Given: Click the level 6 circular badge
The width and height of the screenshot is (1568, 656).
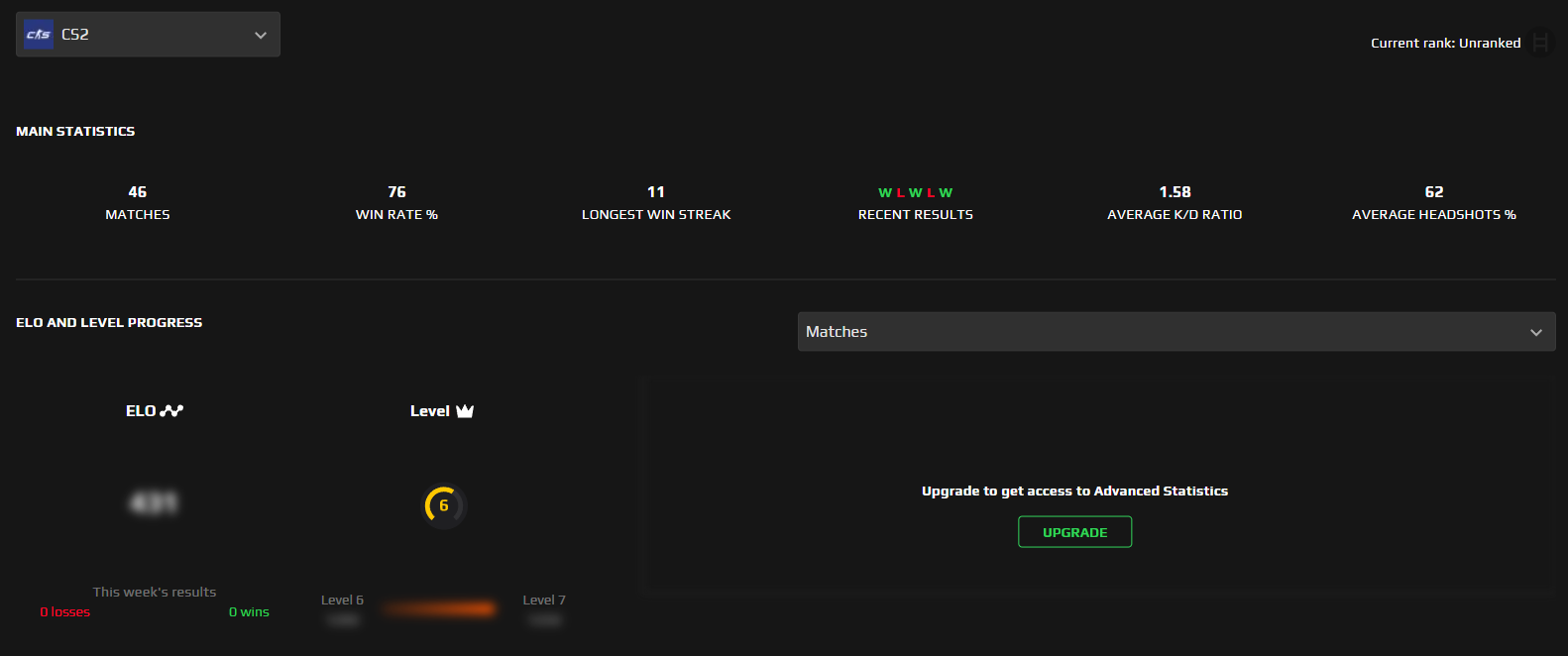Looking at the screenshot, I should pyautogui.click(x=444, y=505).
